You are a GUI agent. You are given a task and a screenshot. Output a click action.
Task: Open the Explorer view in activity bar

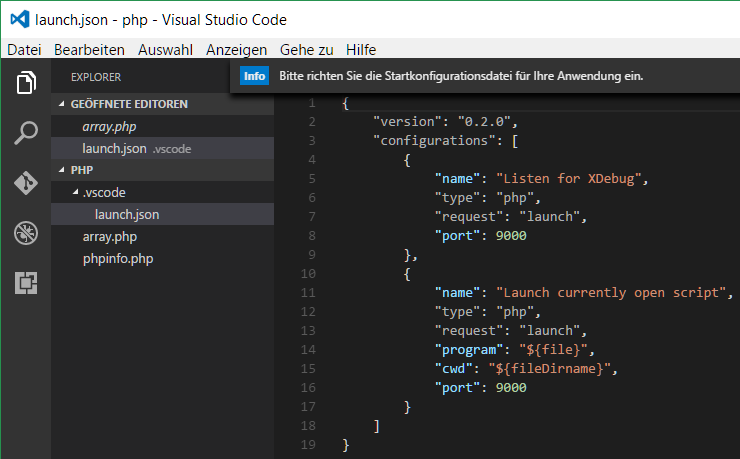[x=26, y=84]
